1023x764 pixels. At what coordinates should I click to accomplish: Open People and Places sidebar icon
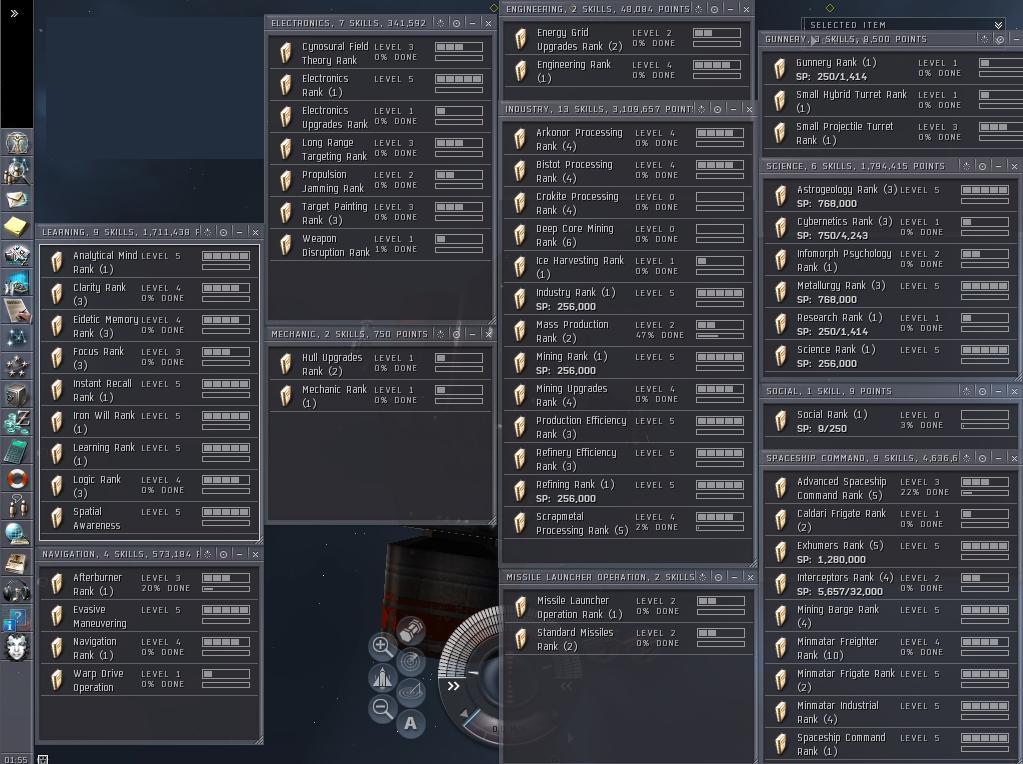[x=16, y=170]
